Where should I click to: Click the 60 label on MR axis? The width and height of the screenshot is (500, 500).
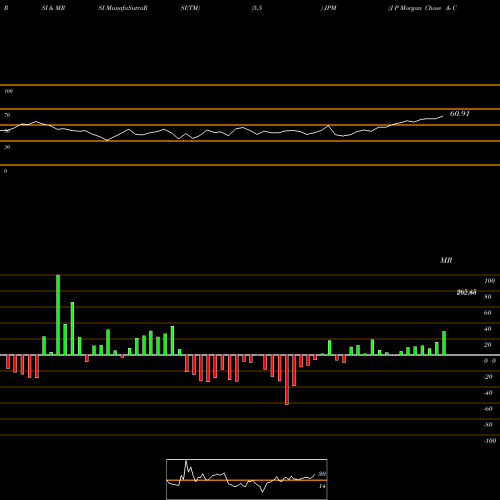[x=488, y=313]
